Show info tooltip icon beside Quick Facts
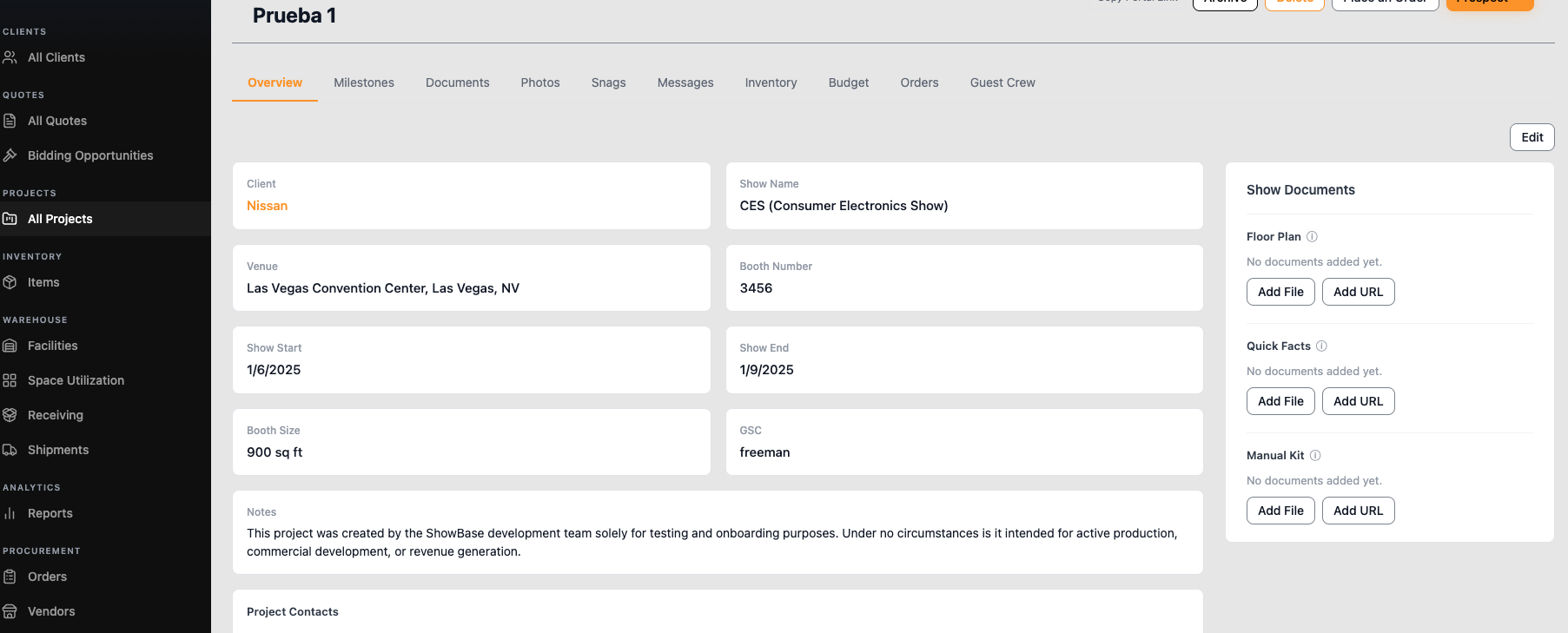 (x=1321, y=346)
